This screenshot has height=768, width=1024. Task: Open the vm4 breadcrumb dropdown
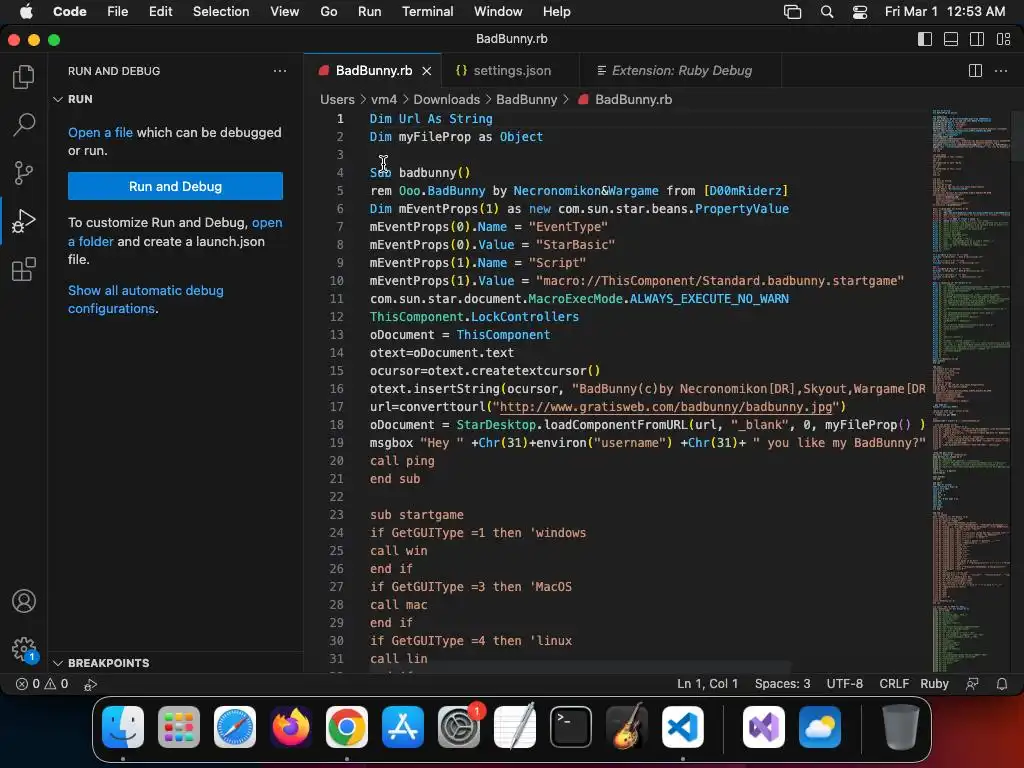pos(384,99)
